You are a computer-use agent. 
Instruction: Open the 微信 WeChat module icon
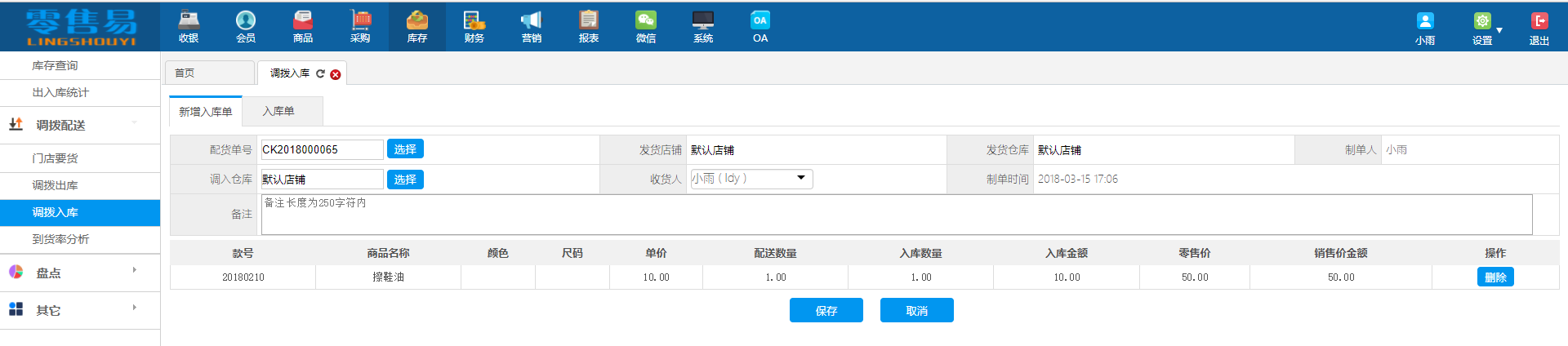coord(646,26)
